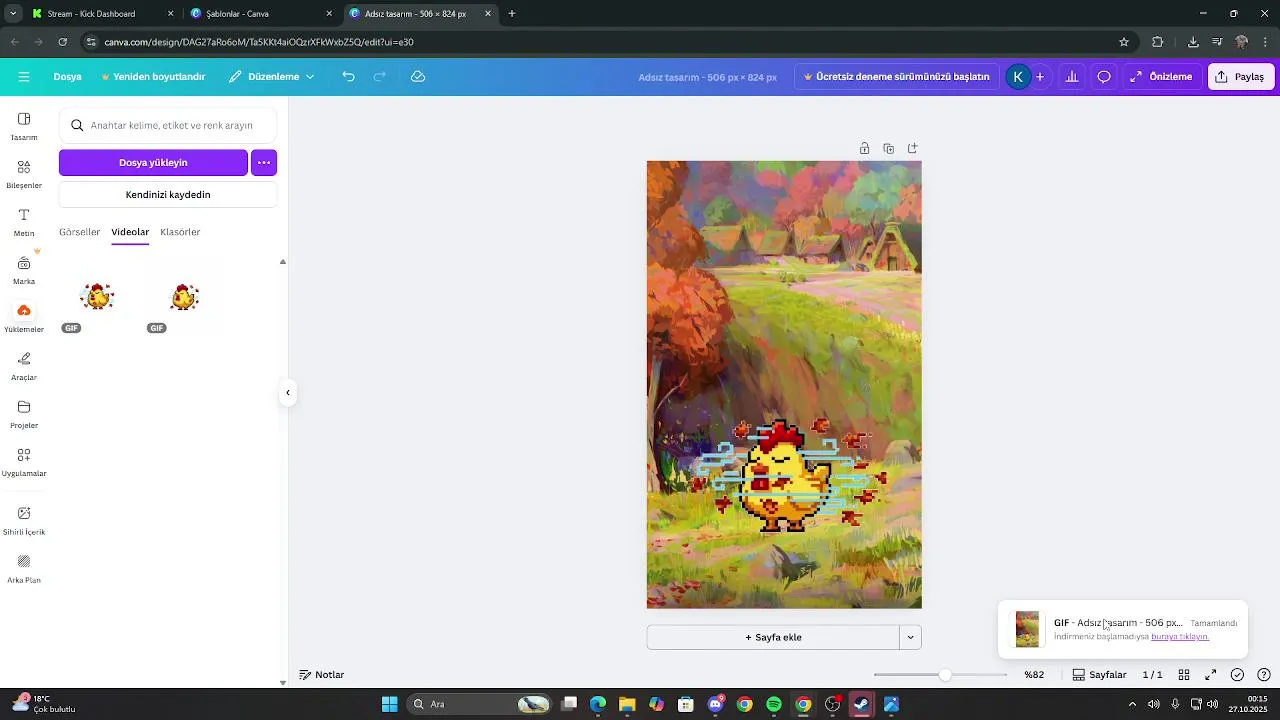1280x720 pixels.
Task: Open the Notlar notes button
Action: (322, 675)
